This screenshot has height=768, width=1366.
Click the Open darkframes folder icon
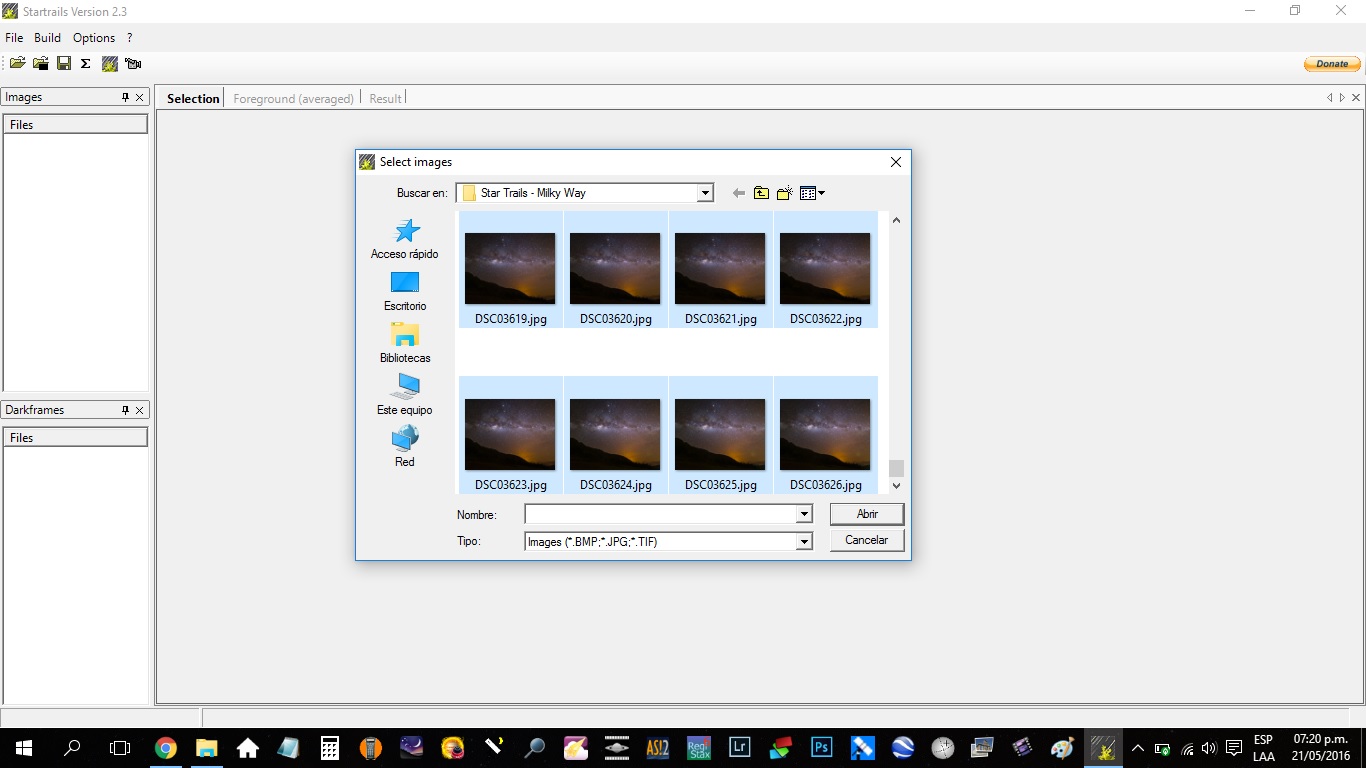click(40, 63)
